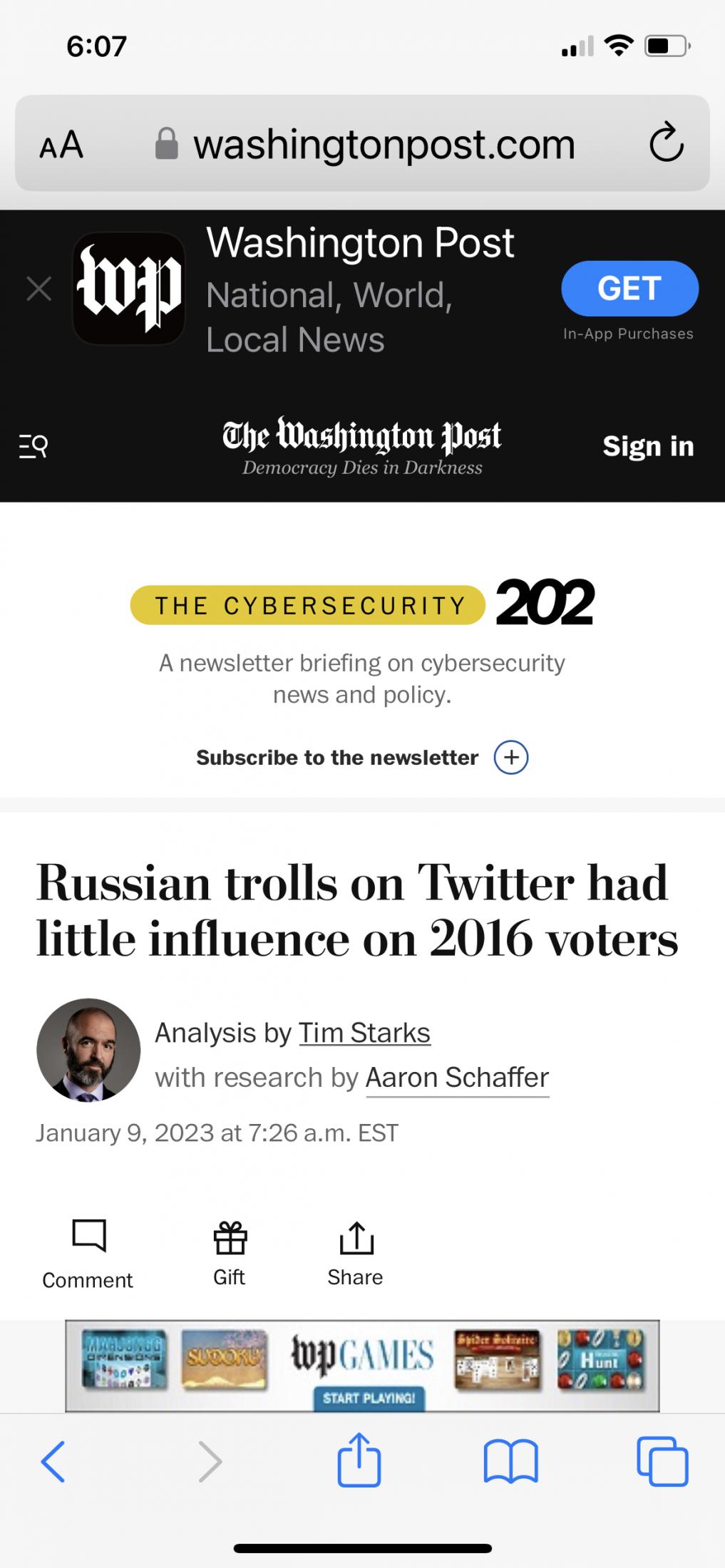Open The Cybersecurity 202 newsletter badge
This screenshot has height=1568, width=725.
[x=362, y=604]
